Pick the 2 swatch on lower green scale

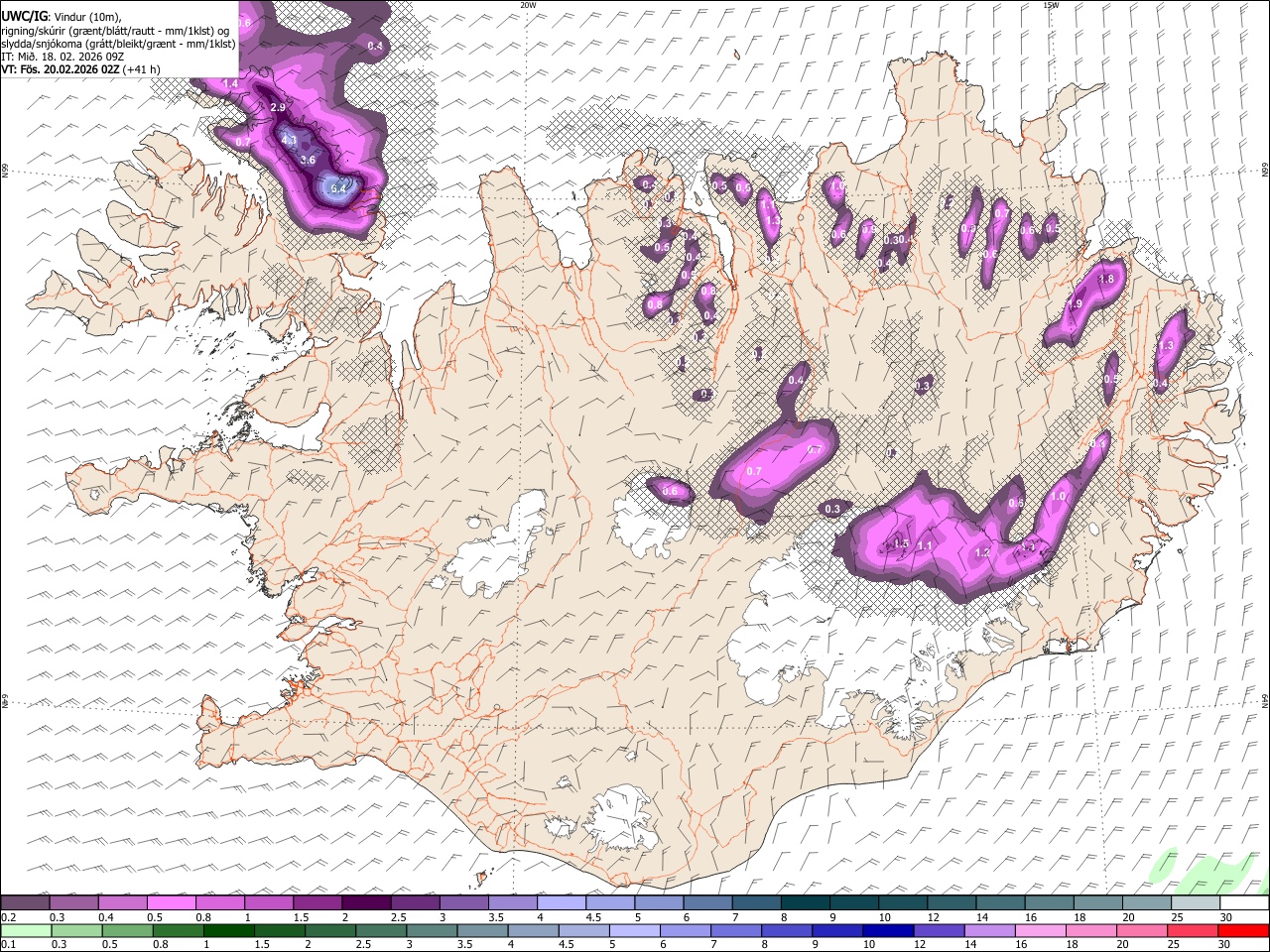pyautogui.click(x=329, y=930)
